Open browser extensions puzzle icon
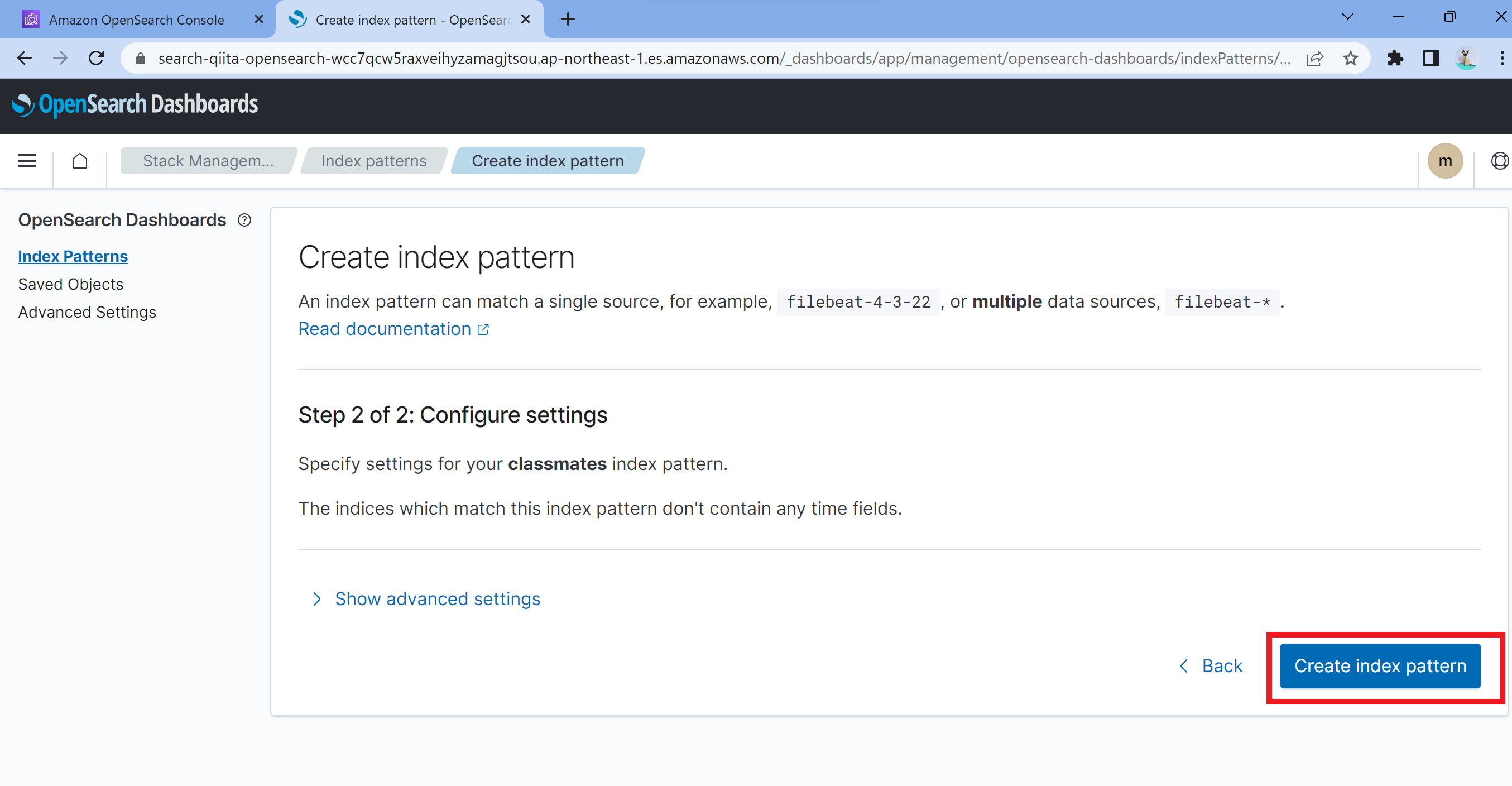Image resolution: width=1512 pixels, height=786 pixels. tap(1395, 58)
